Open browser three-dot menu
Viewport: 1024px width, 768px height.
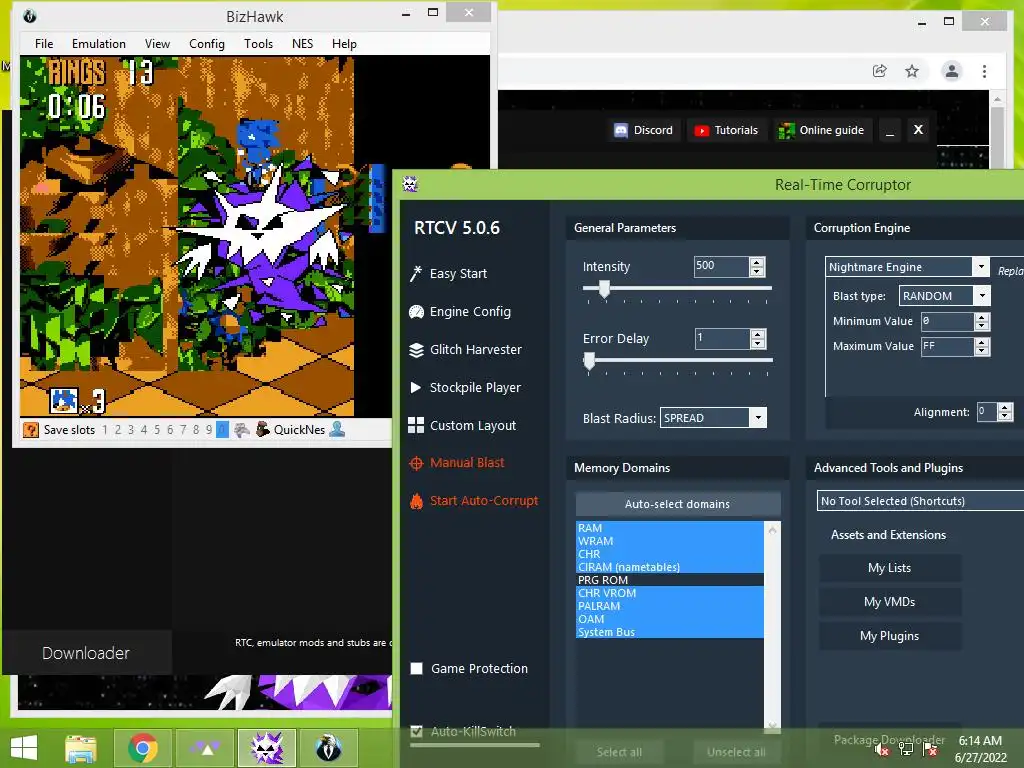[x=984, y=71]
